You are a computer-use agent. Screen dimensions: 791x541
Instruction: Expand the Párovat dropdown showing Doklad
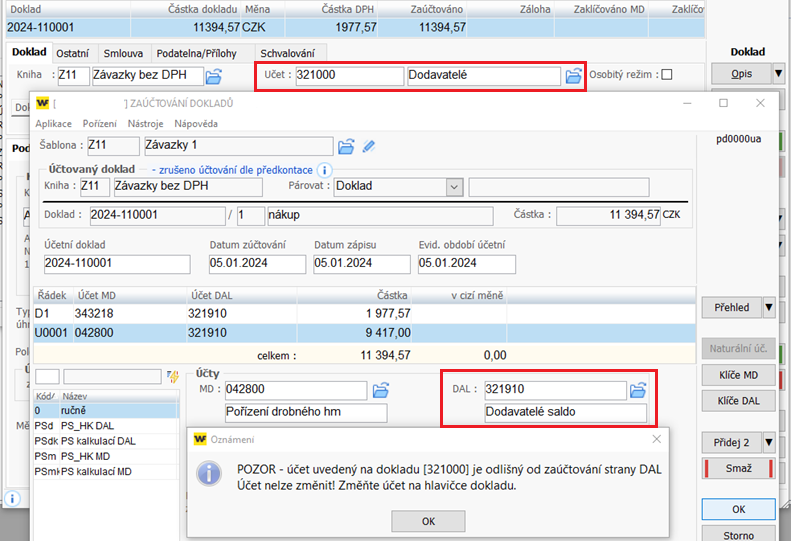[x=454, y=186]
